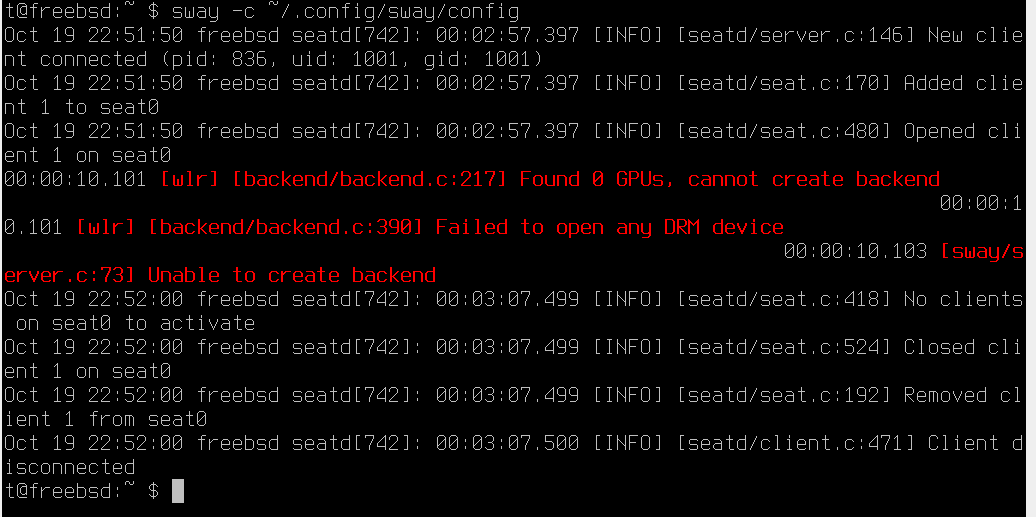This screenshot has width=1036, height=517.
Task: Click the '[backend/backend.c:390]' source reference
Action: click(x=286, y=227)
